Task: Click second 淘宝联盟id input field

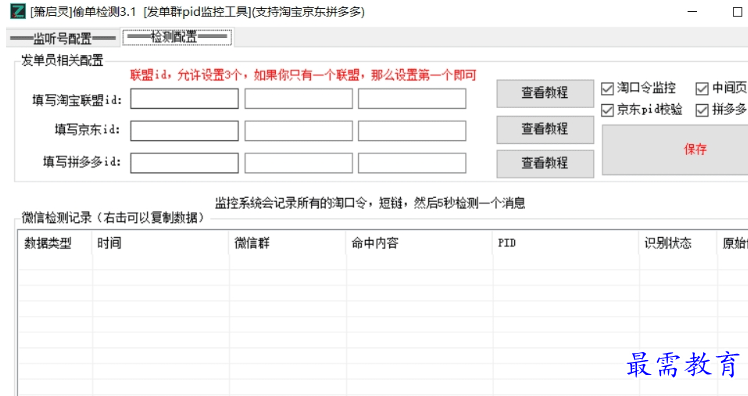Action: (x=299, y=99)
